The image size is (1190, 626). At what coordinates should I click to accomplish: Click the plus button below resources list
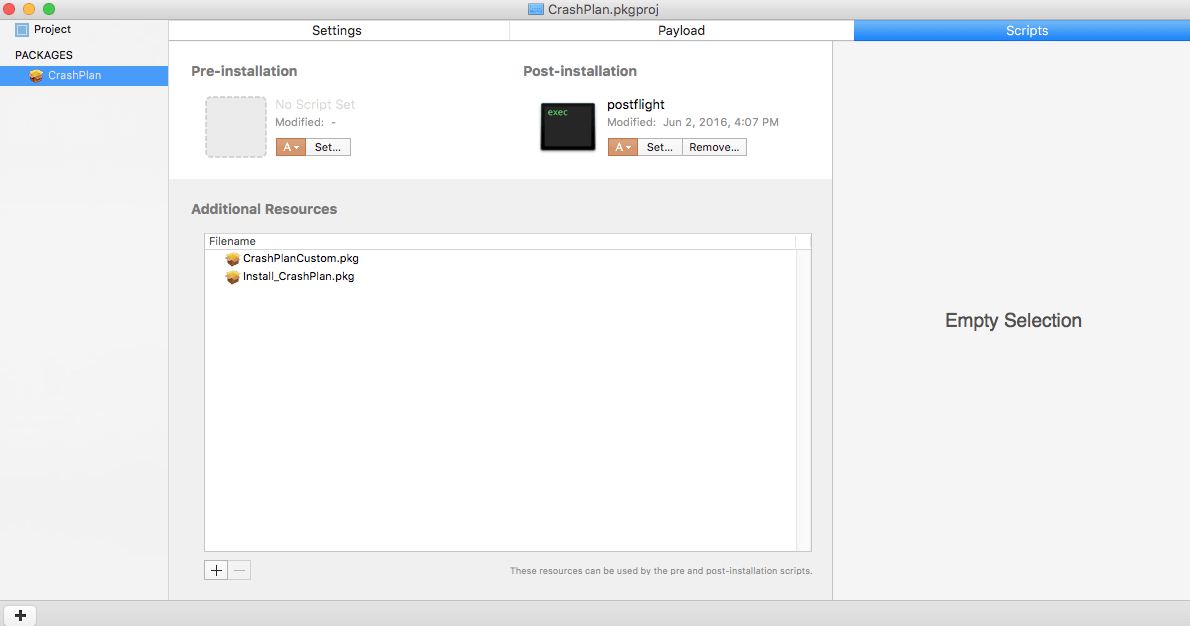[x=216, y=570]
